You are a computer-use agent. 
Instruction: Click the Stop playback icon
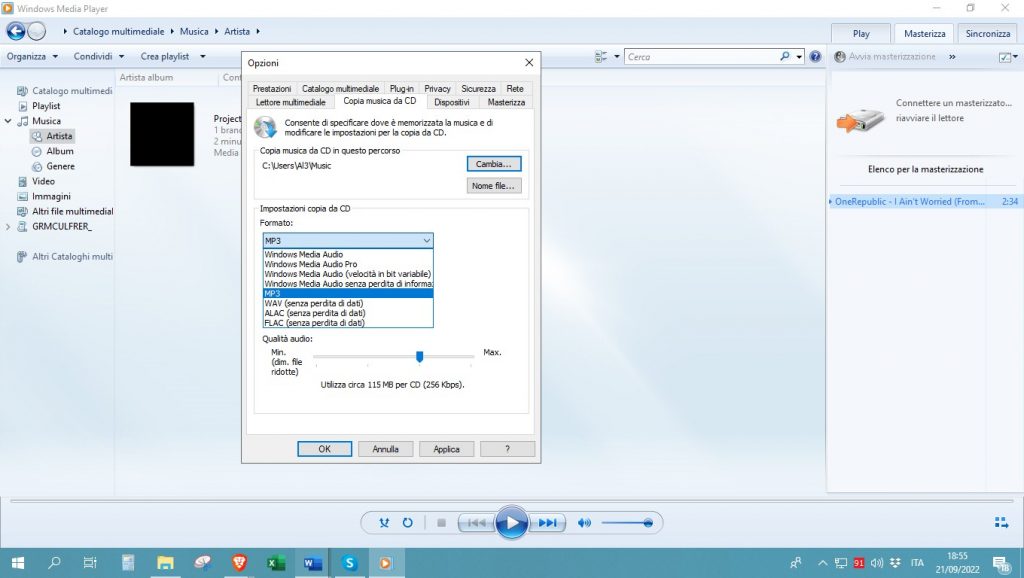(x=441, y=523)
